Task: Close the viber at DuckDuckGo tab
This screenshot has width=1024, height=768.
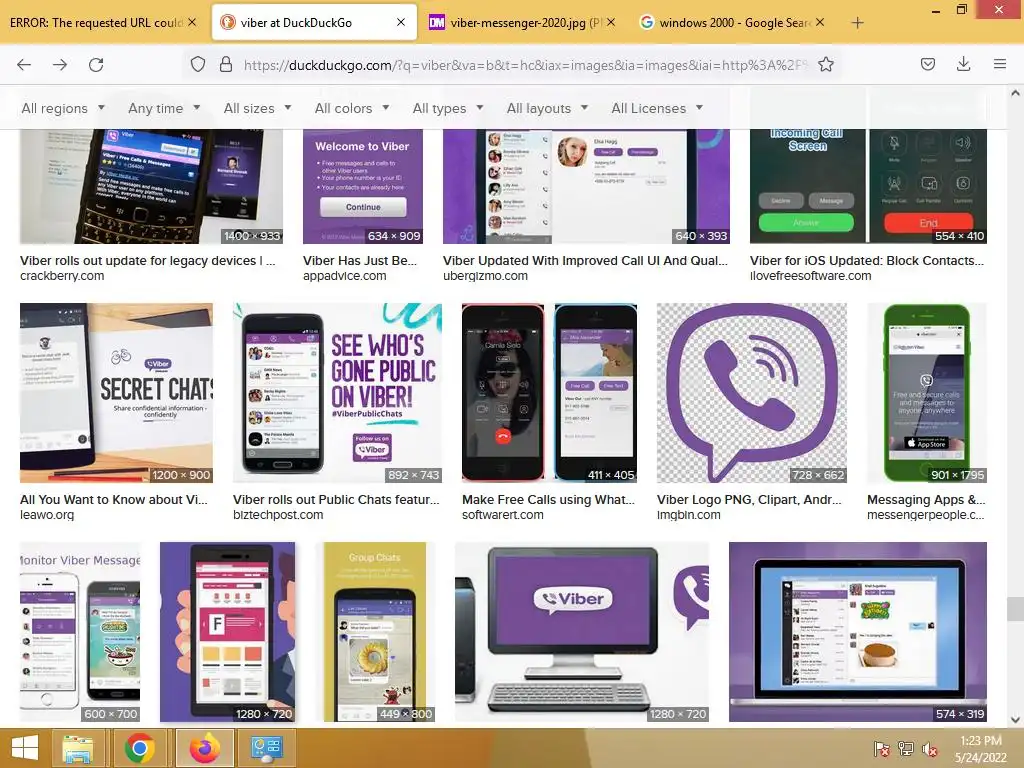Action: (401, 22)
